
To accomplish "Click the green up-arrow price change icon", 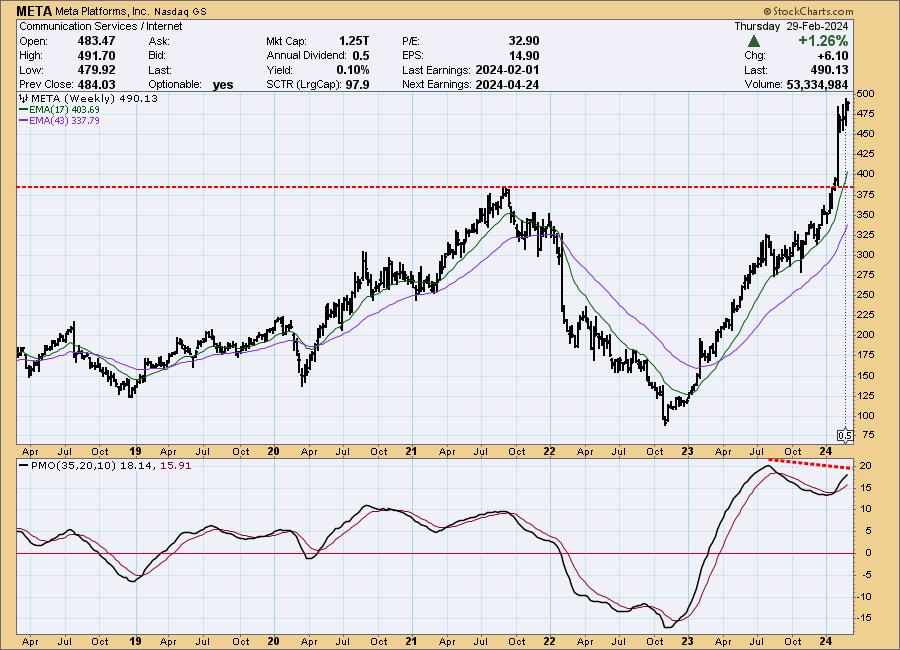I will tap(754, 41).
